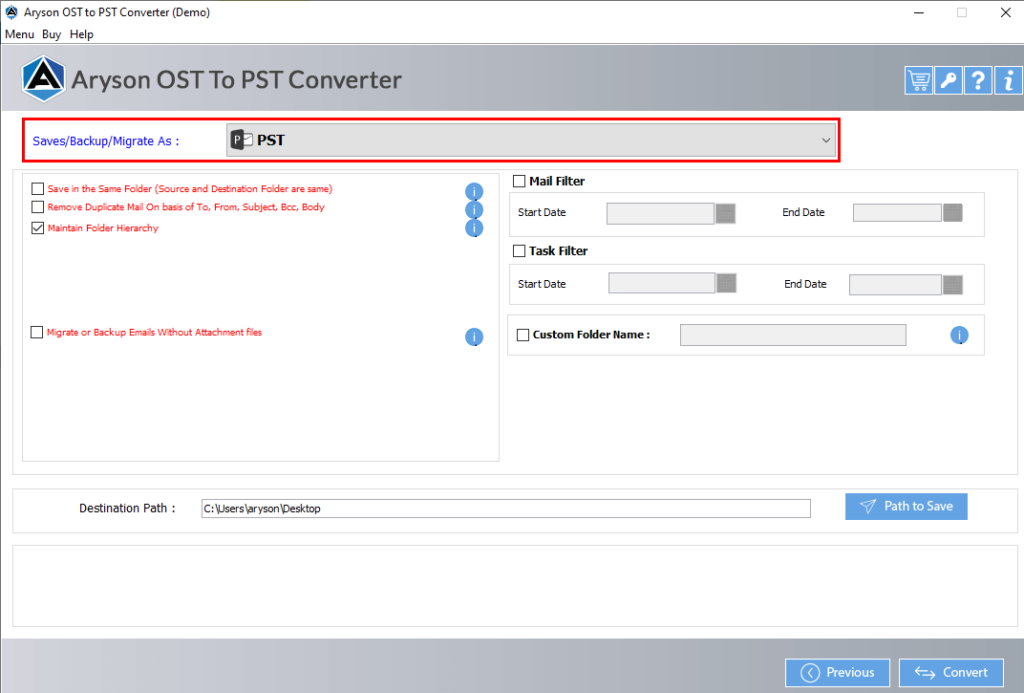Click the Mail Filter End Date field

coord(897,213)
